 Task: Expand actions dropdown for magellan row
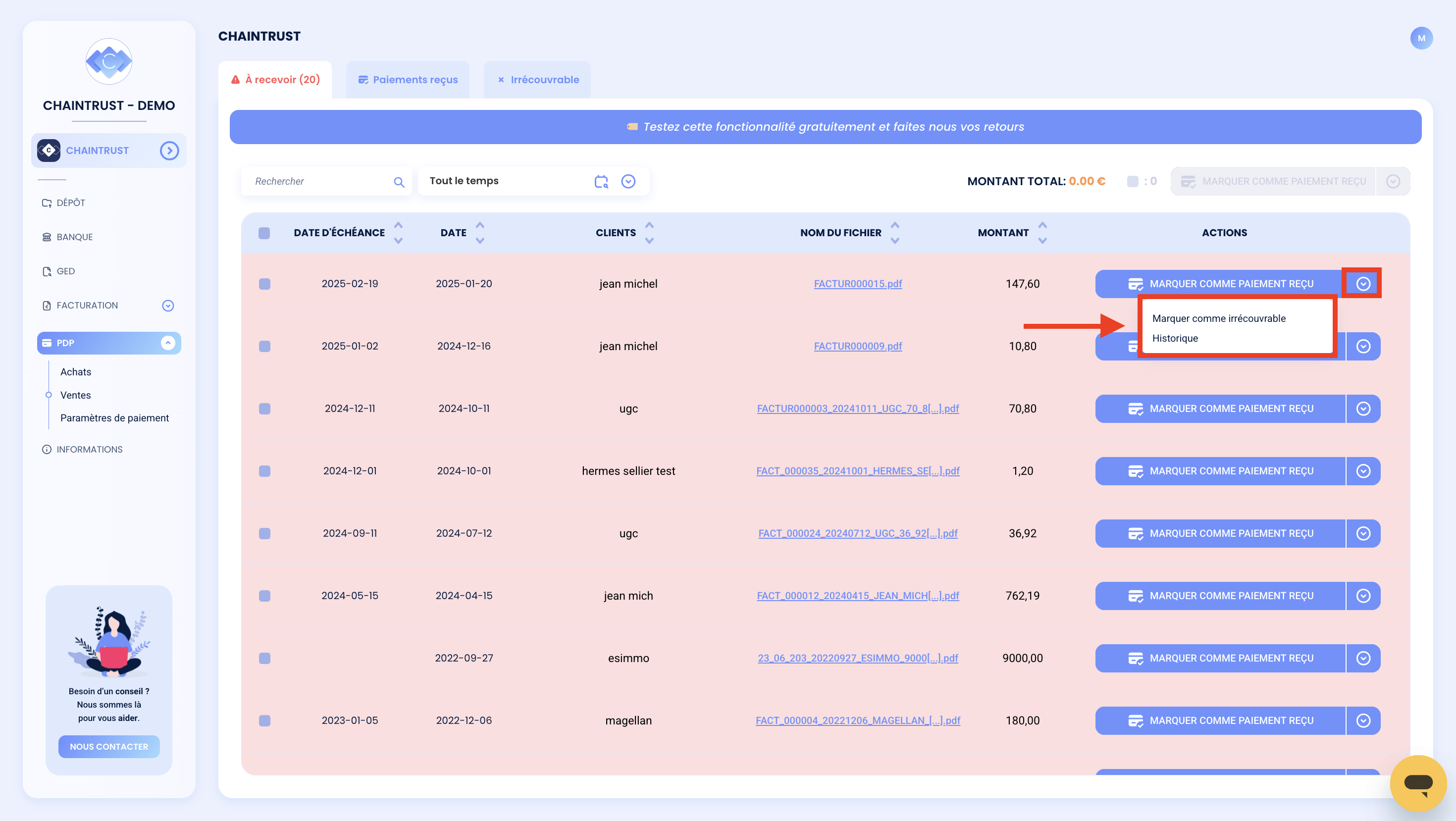(1363, 721)
